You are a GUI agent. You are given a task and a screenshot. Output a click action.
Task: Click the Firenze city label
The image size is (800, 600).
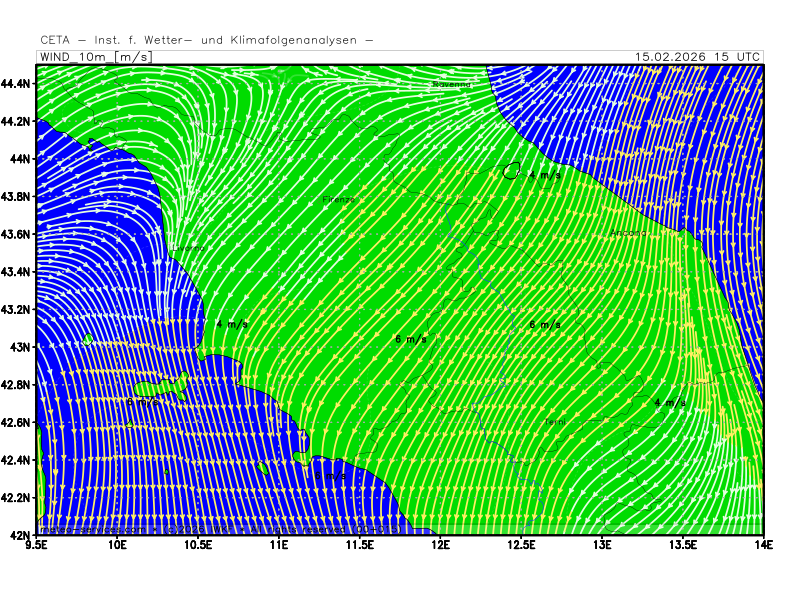click(x=339, y=200)
